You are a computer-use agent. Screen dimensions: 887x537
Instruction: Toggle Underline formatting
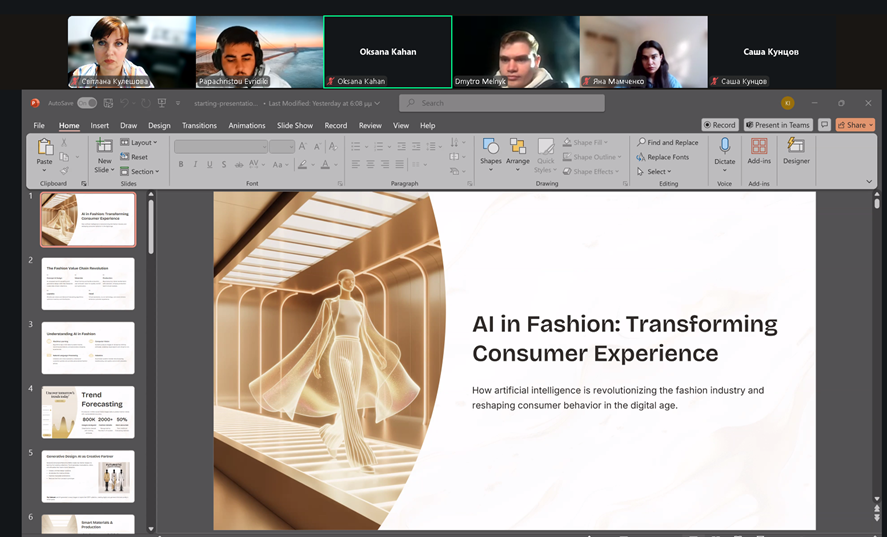210,164
